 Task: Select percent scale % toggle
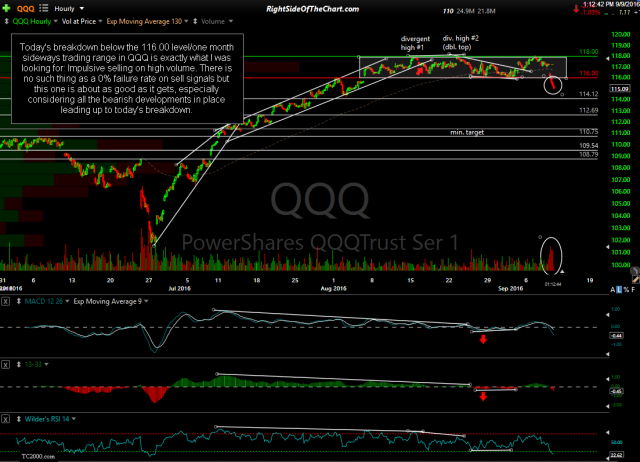(x=626, y=290)
